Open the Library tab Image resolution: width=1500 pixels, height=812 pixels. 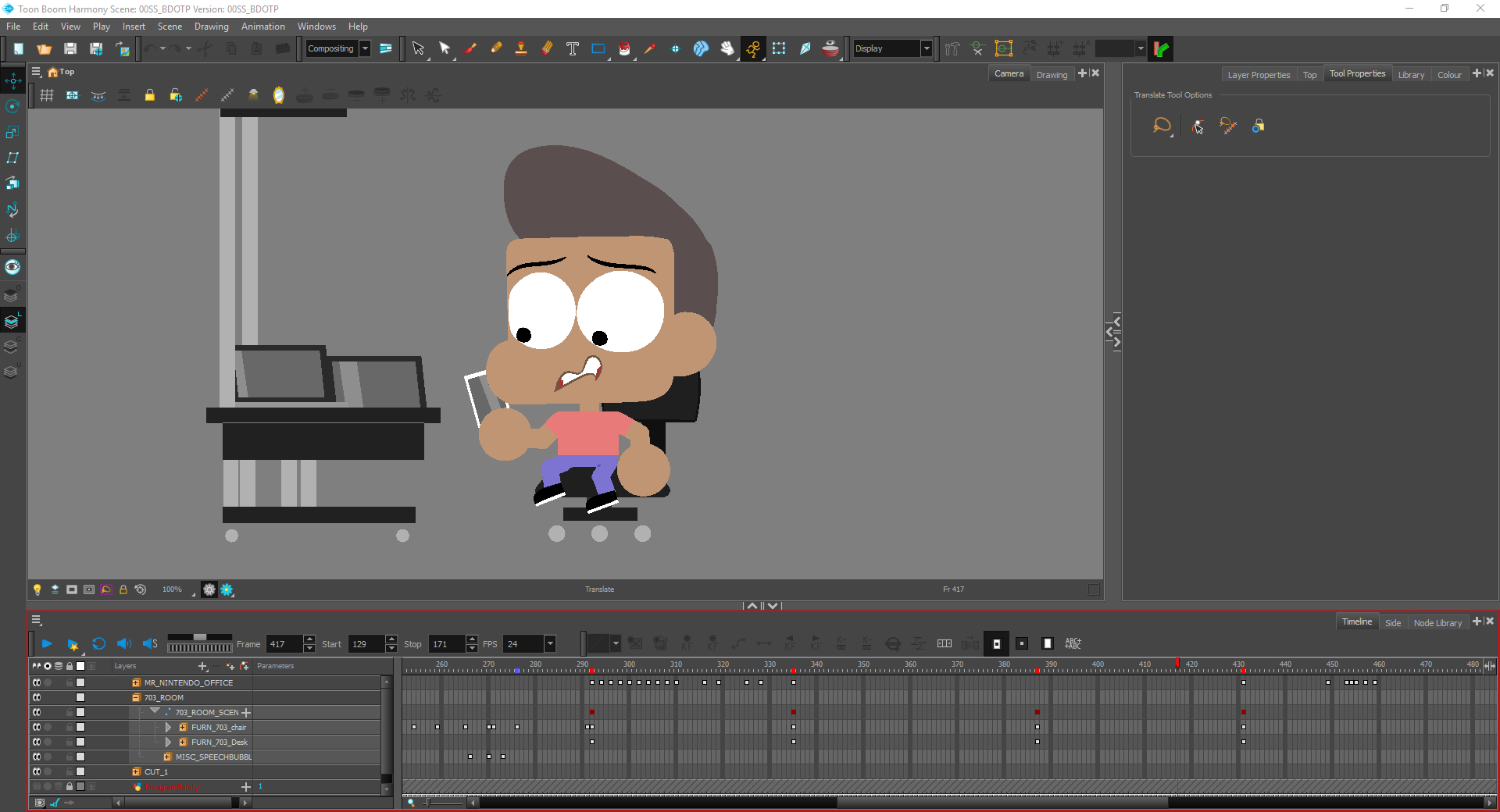tap(1411, 75)
